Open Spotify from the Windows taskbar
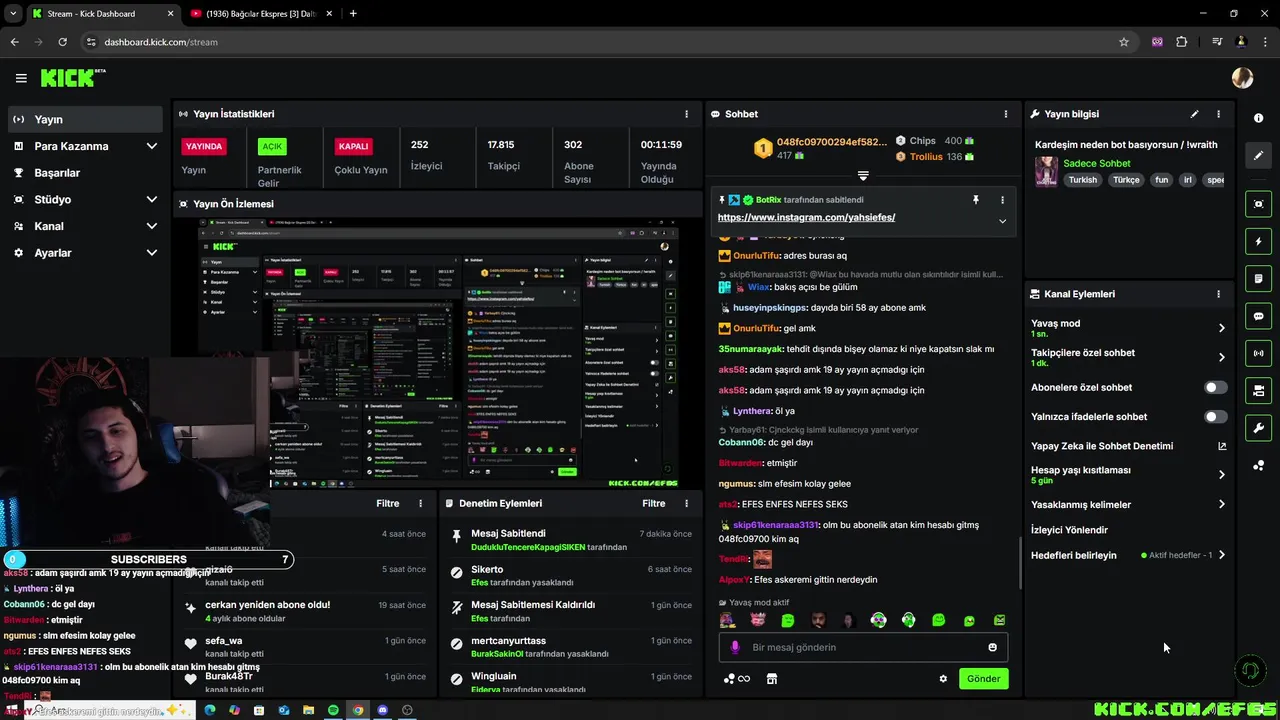 [332, 710]
